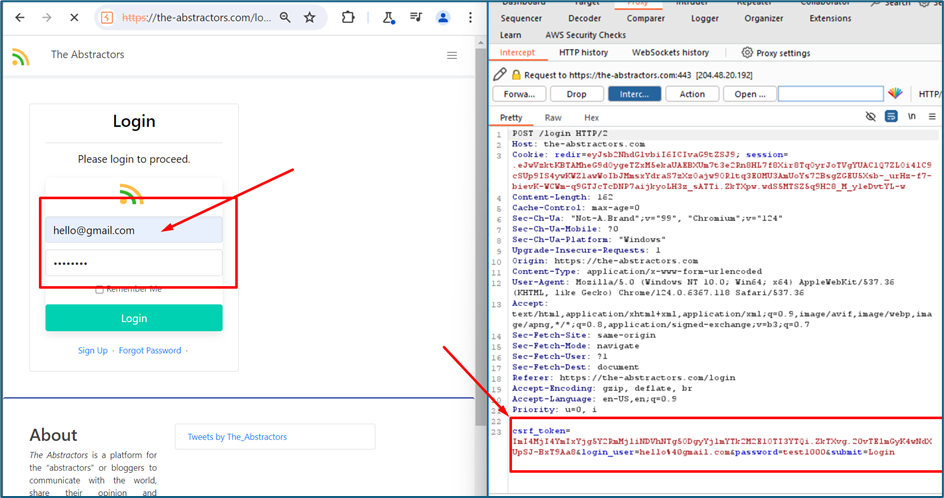Click the padlock icon beside request target
Image resolution: width=944 pixels, height=498 pixels.
coord(516,75)
